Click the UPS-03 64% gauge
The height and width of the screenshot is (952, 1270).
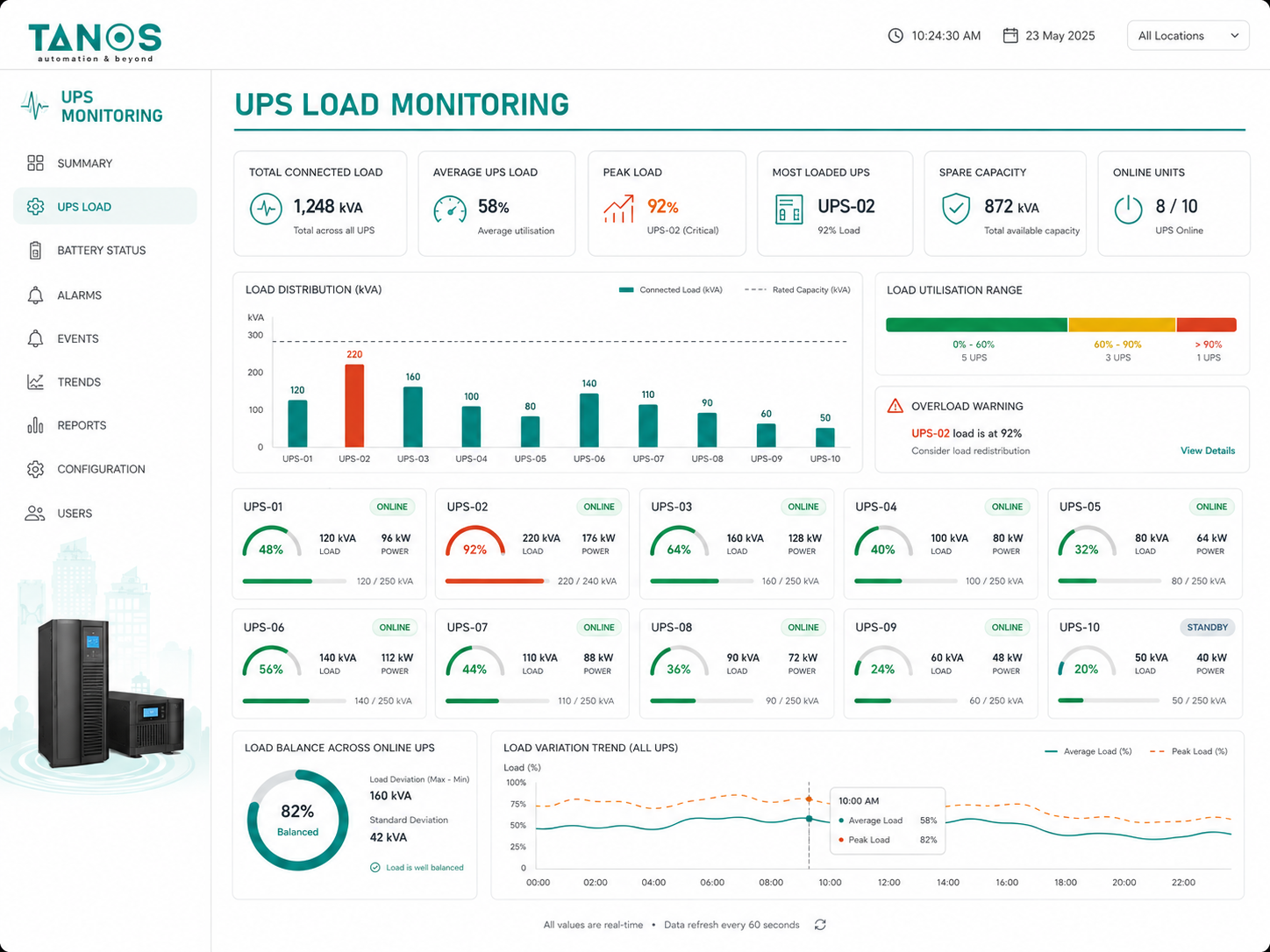coord(679,542)
